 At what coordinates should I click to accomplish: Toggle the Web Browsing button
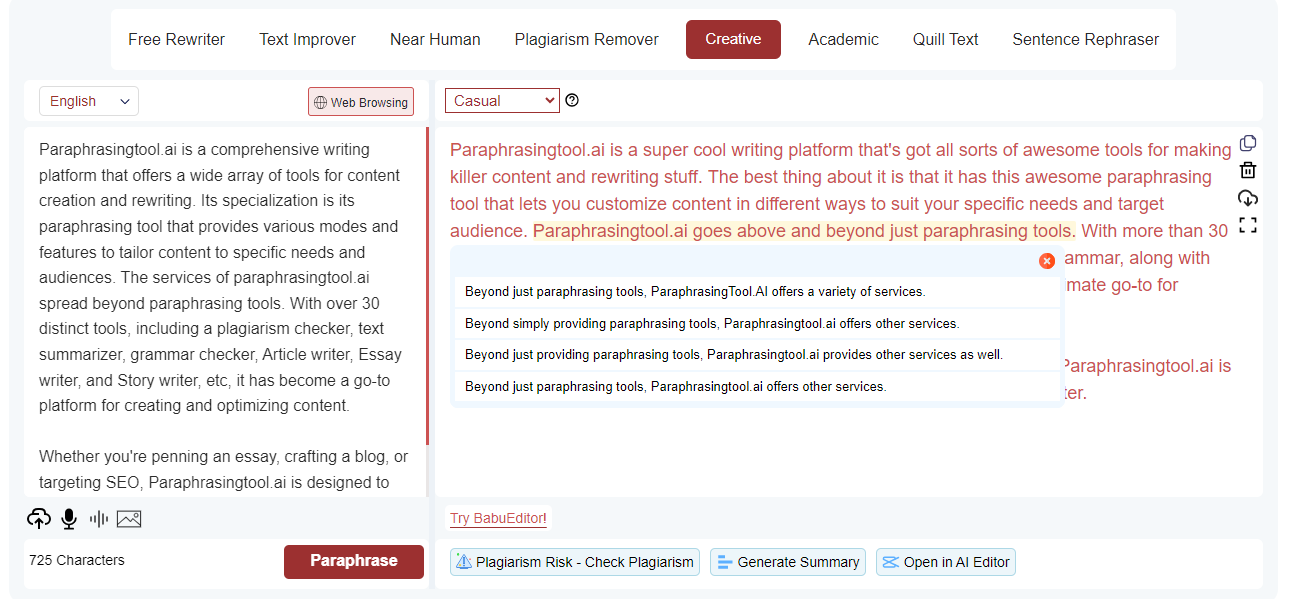click(361, 102)
